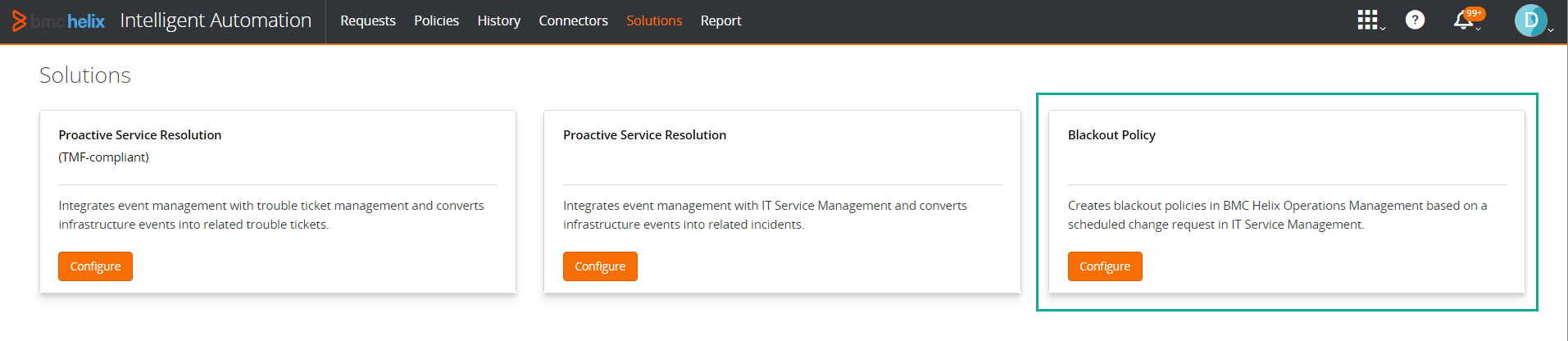The width and height of the screenshot is (1568, 341).
Task: Click the middle card's Proactive Service Resolution title
Action: [x=644, y=135]
